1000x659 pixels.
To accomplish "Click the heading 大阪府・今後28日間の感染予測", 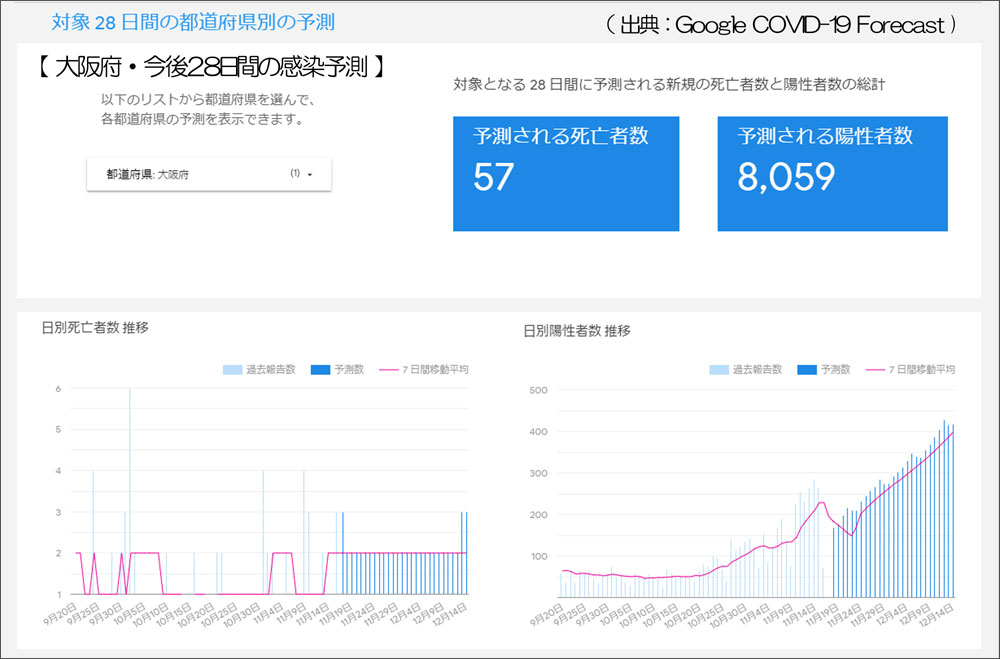I will click(x=211, y=66).
